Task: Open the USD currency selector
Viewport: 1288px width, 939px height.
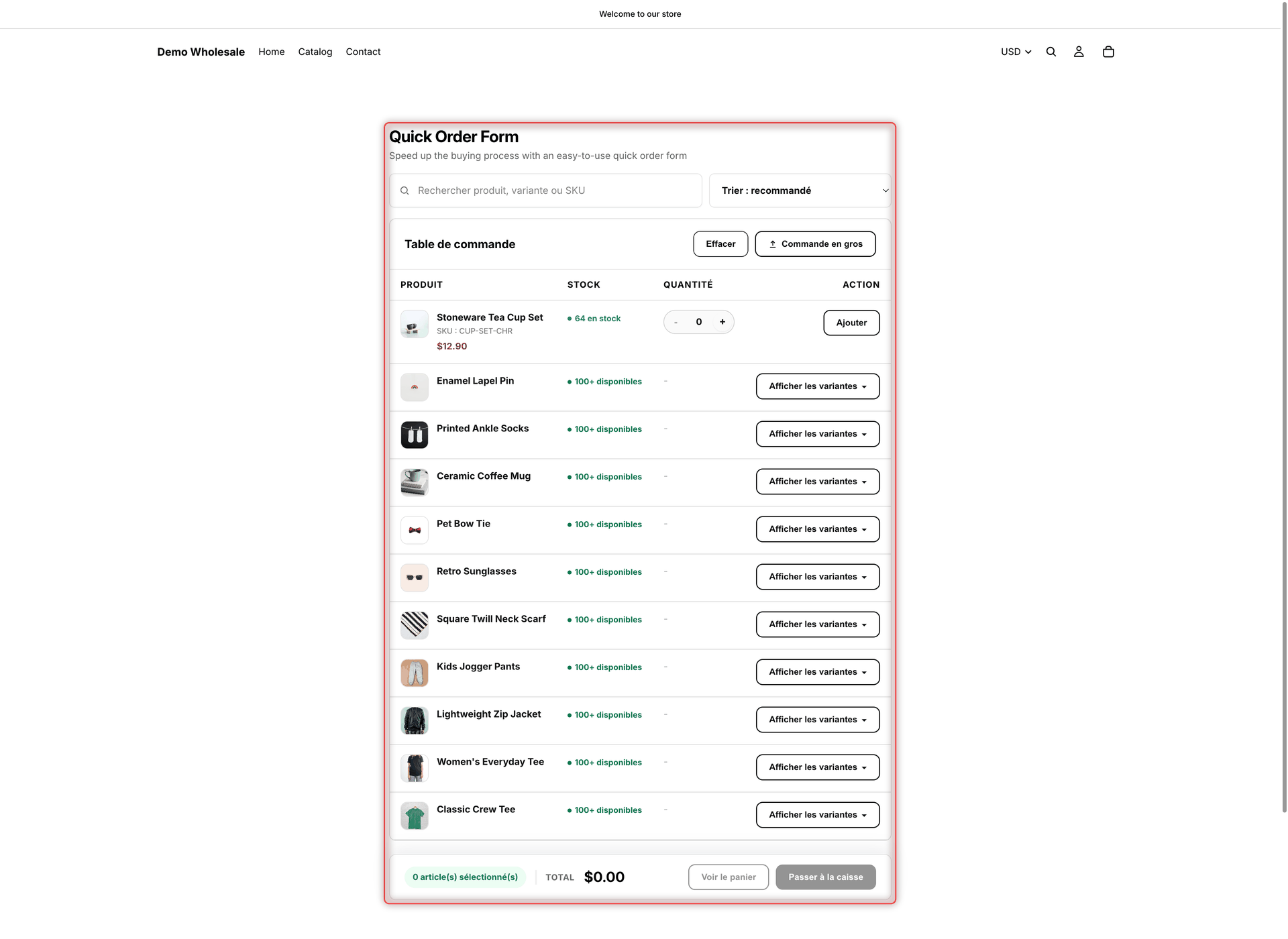Action: pyautogui.click(x=1016, y=52)
